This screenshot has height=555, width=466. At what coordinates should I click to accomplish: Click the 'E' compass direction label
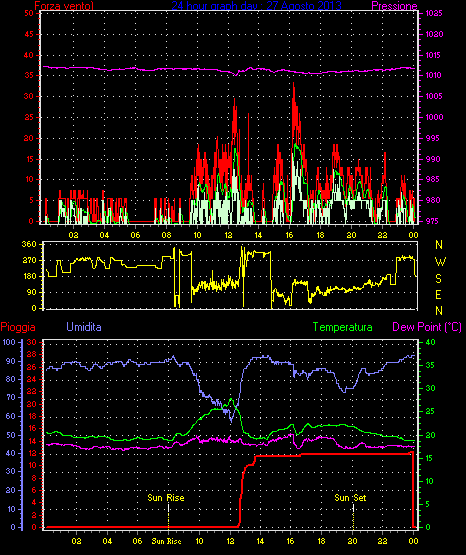438,295
